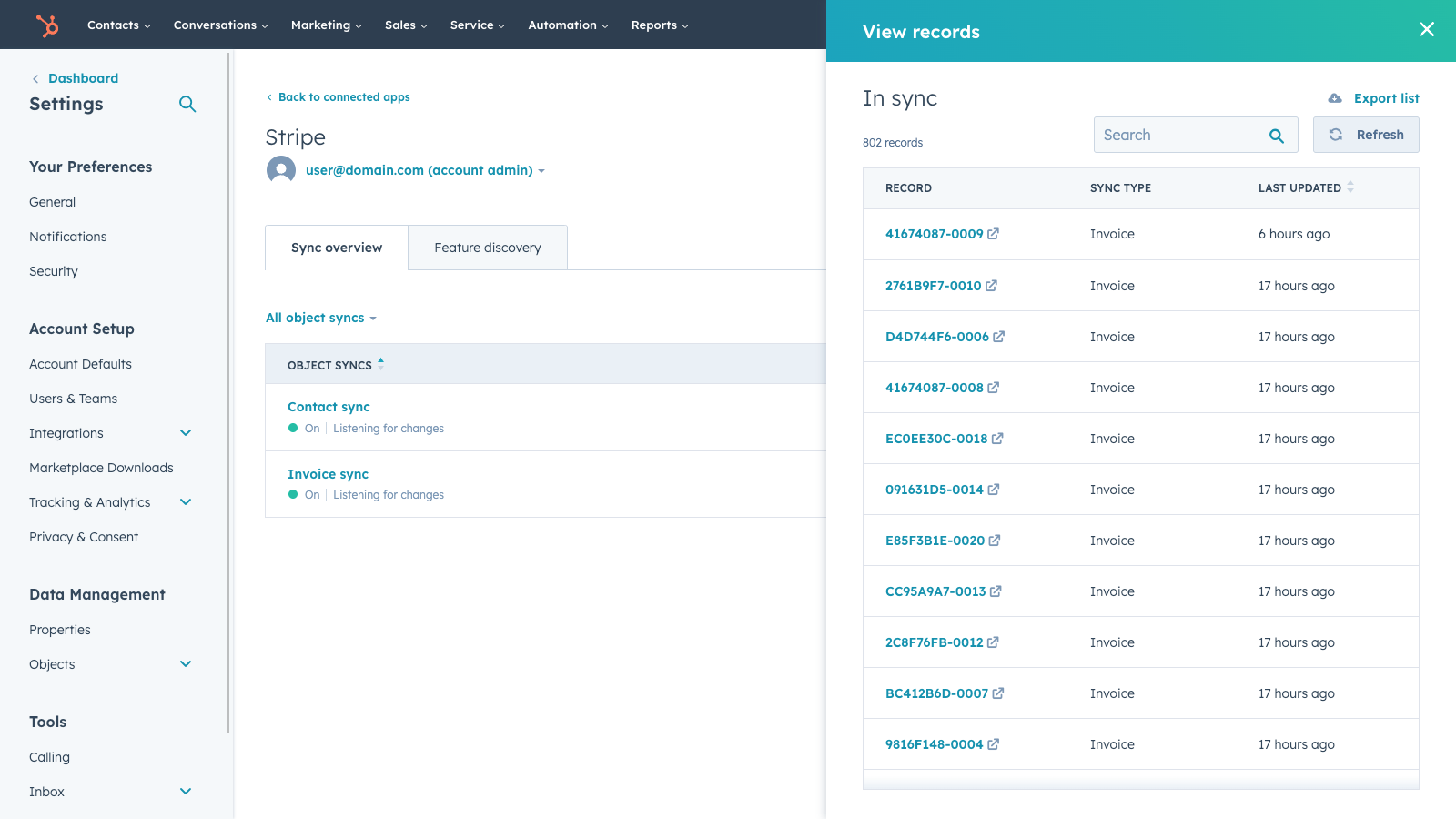Viewport: 1456px width, 819px height.
Task: Switch to the Feature discovery tab
Action: 487,247
